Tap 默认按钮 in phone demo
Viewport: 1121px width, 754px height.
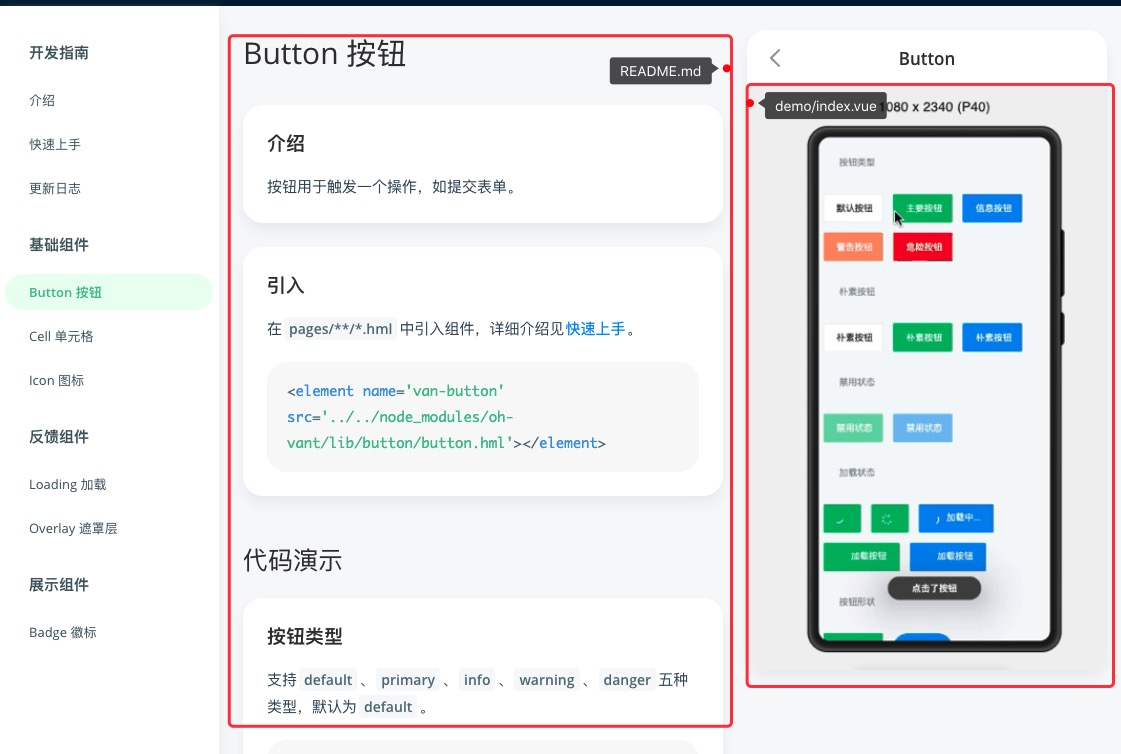(x=853, y=208)
